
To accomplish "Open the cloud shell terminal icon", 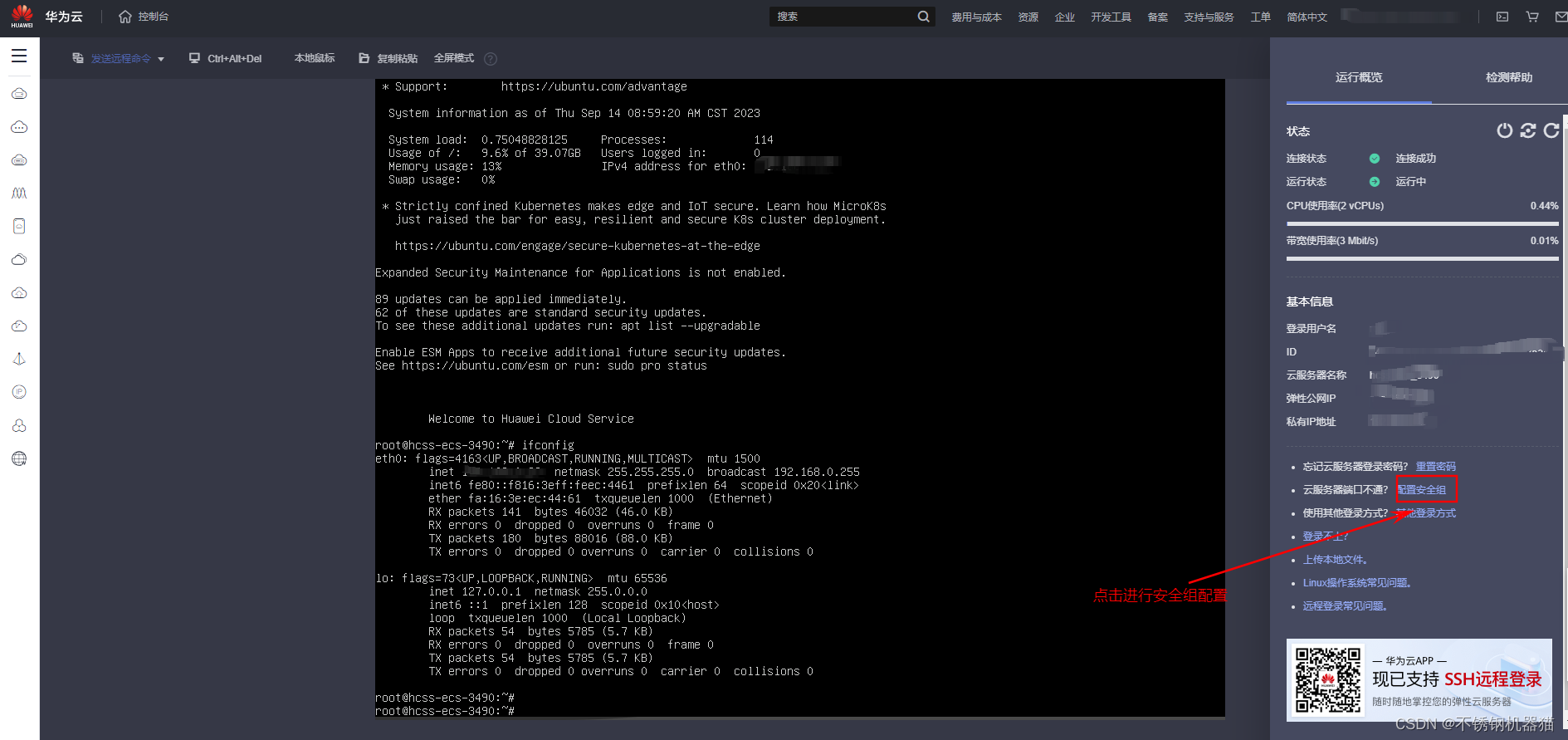I will pos(1502,17).
